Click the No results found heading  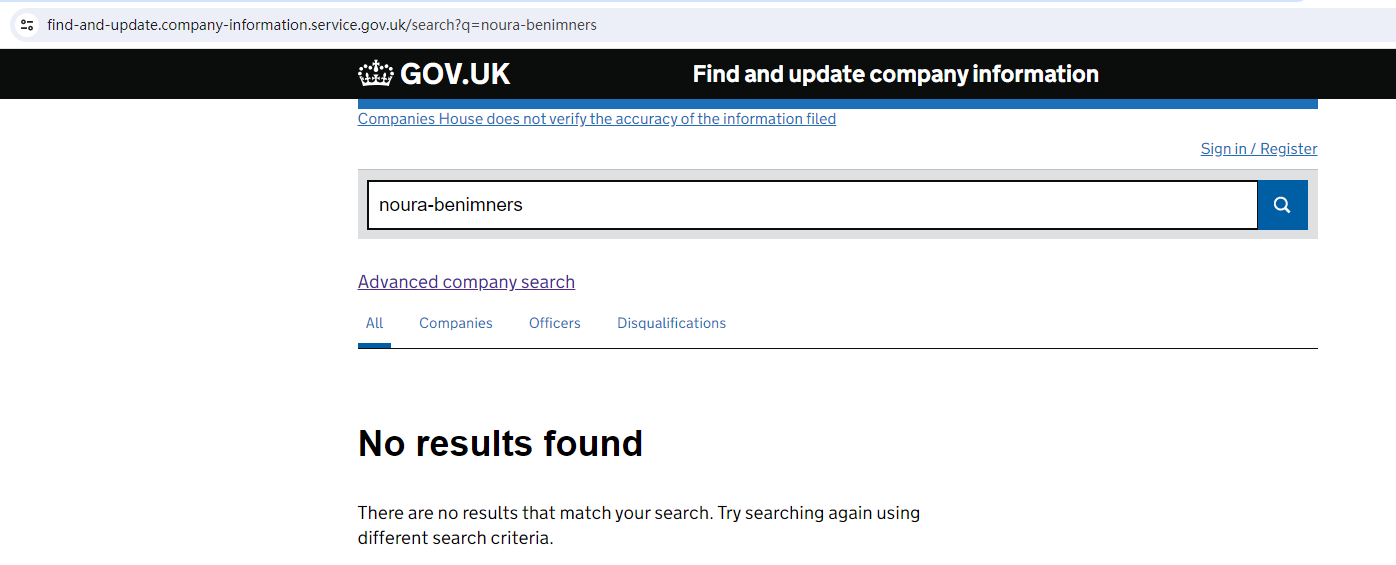(500, 443)
